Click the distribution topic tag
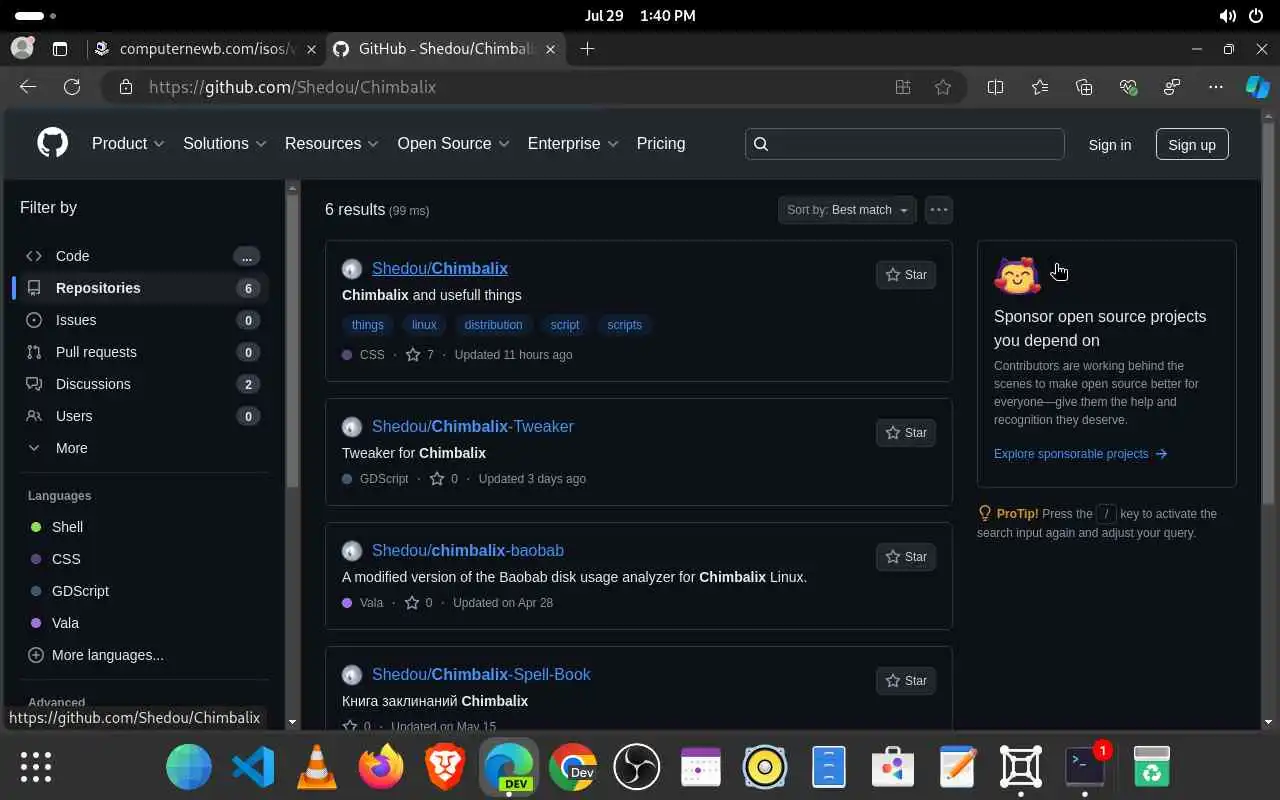The image size is (1280, 800). point(493,325)
